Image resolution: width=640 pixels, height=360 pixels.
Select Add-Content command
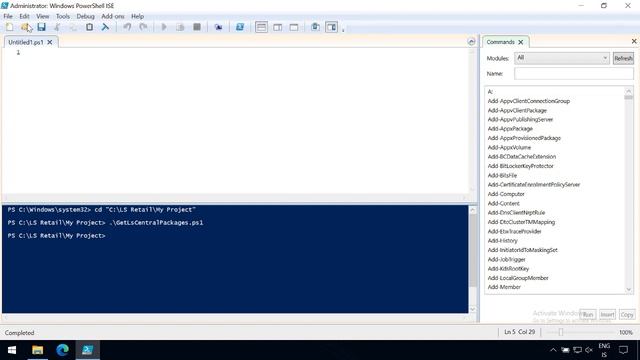504,203
